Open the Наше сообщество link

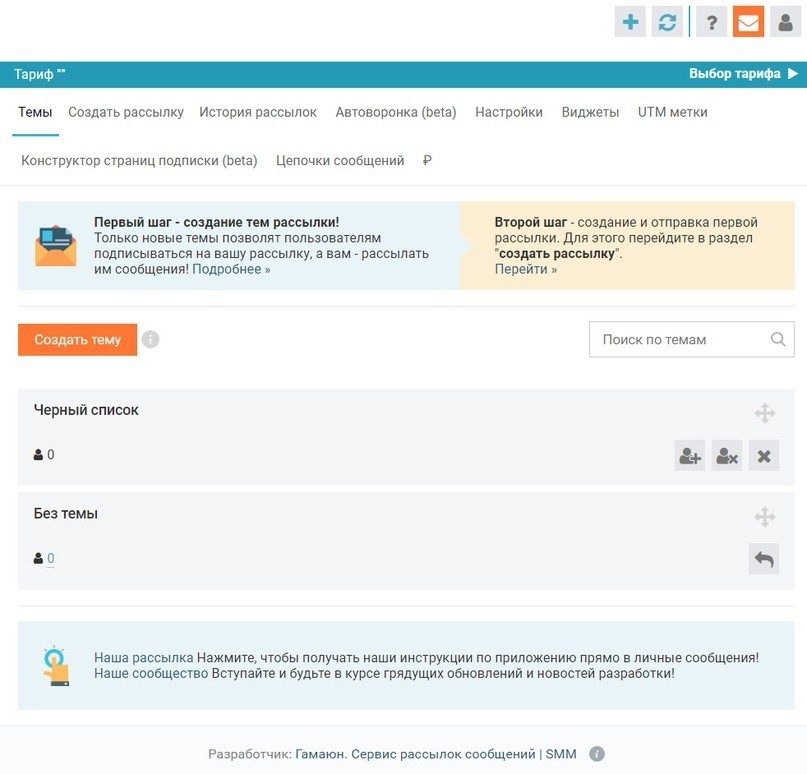[151, 673]
